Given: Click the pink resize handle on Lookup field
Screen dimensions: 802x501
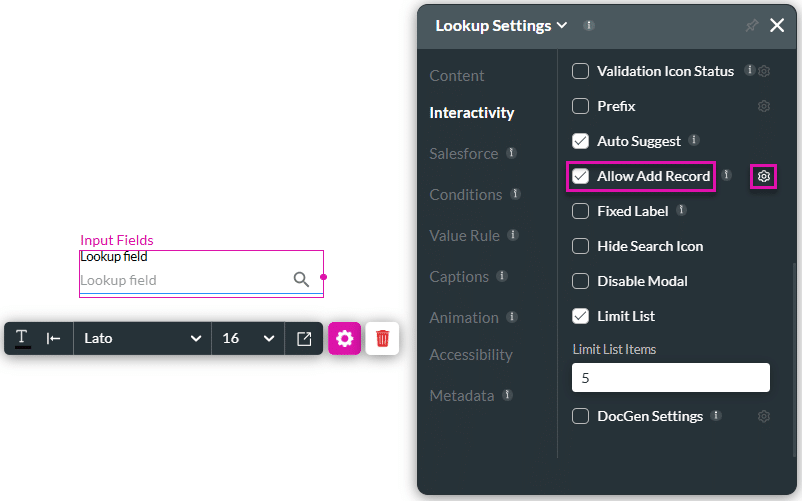Looking at the screenshot, I should [323, 277].
